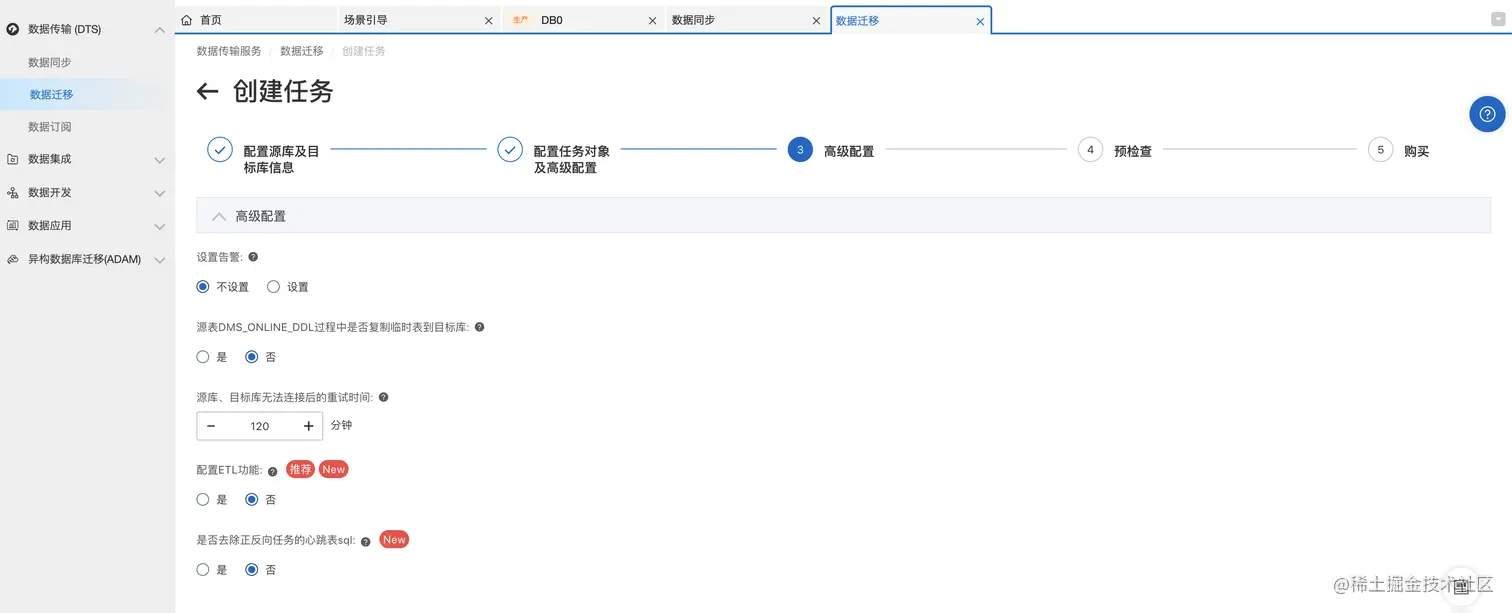Screen dimensions: 1512x613
Task: Click the back arrow beside 创建任务
Action: [207, 92]
